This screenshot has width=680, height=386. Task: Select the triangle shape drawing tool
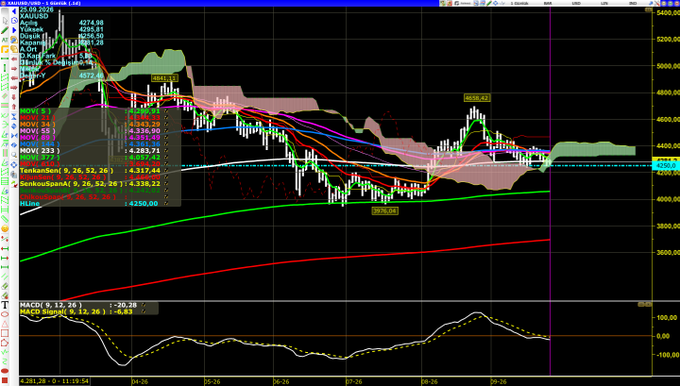click(5, 324)
